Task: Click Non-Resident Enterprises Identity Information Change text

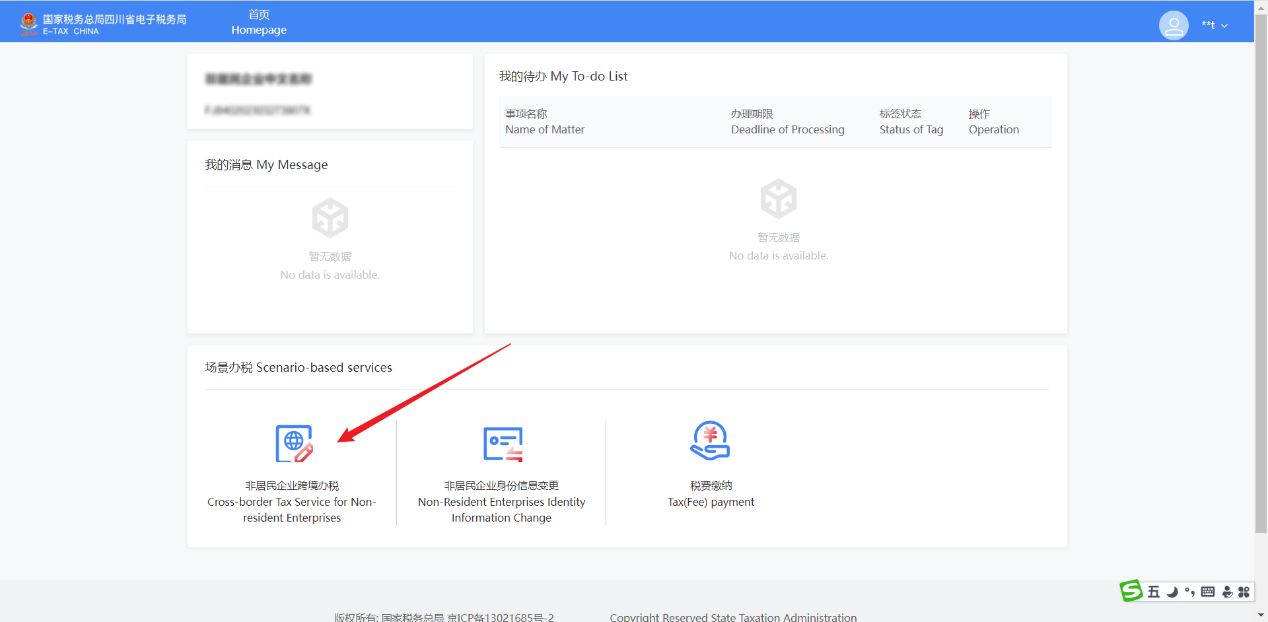Action: click(502, 502)
